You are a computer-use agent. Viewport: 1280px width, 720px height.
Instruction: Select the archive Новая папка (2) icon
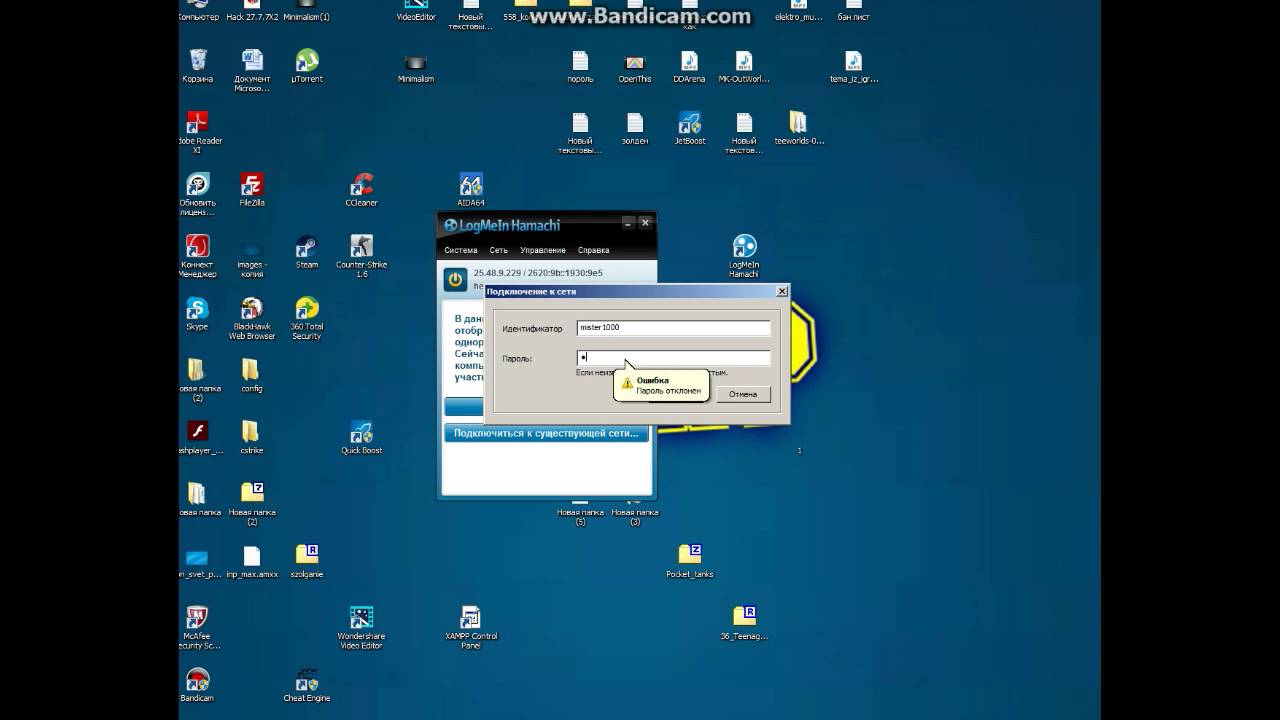(x=252, y=504)
